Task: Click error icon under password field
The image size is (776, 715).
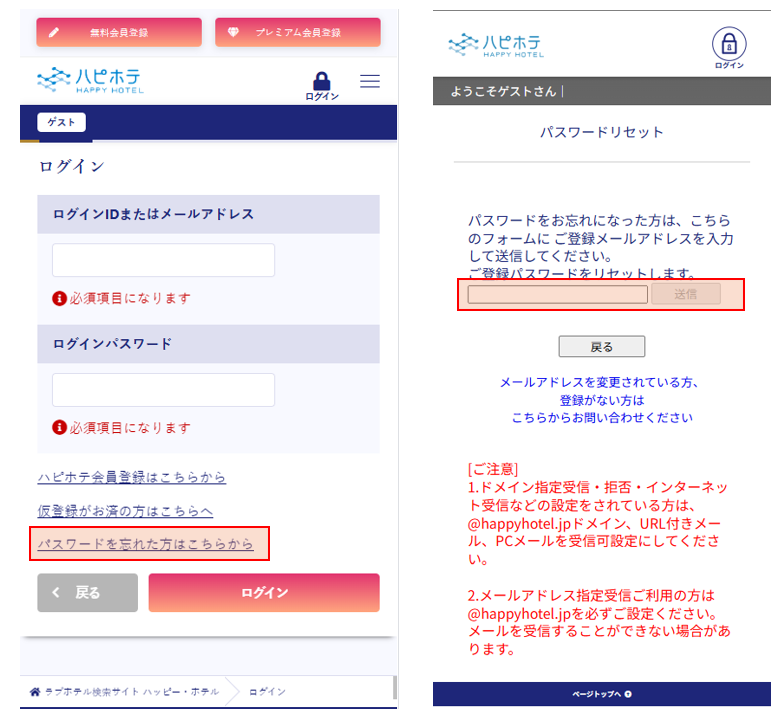Action: point(59,428)
